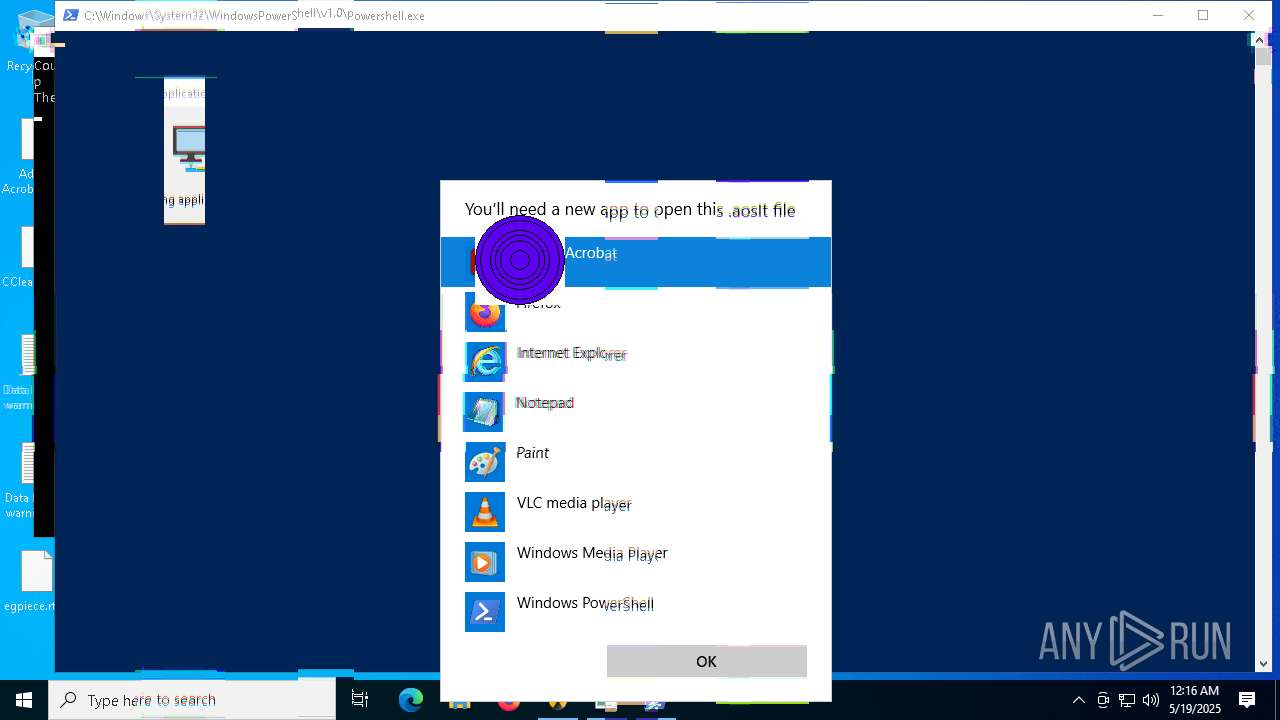Select the CCleaner desktop shortcut

pos(18,257)
